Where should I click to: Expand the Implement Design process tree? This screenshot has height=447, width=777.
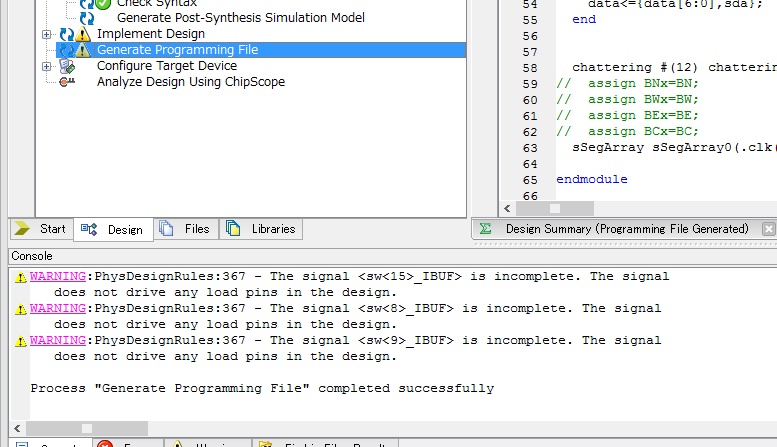point(47,34)
